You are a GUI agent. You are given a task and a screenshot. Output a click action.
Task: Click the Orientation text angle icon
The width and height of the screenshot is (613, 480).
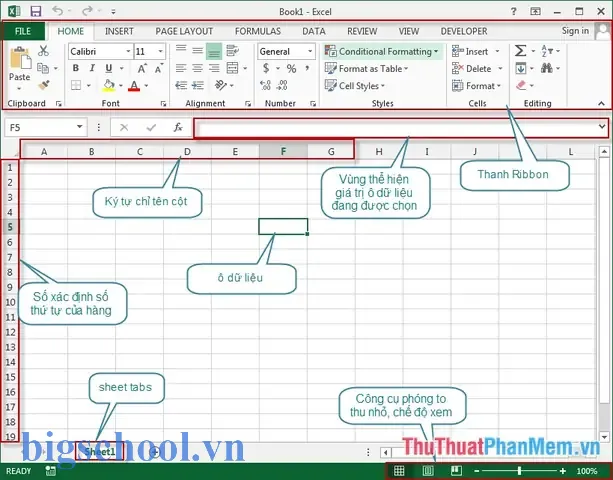click(221, 85)
